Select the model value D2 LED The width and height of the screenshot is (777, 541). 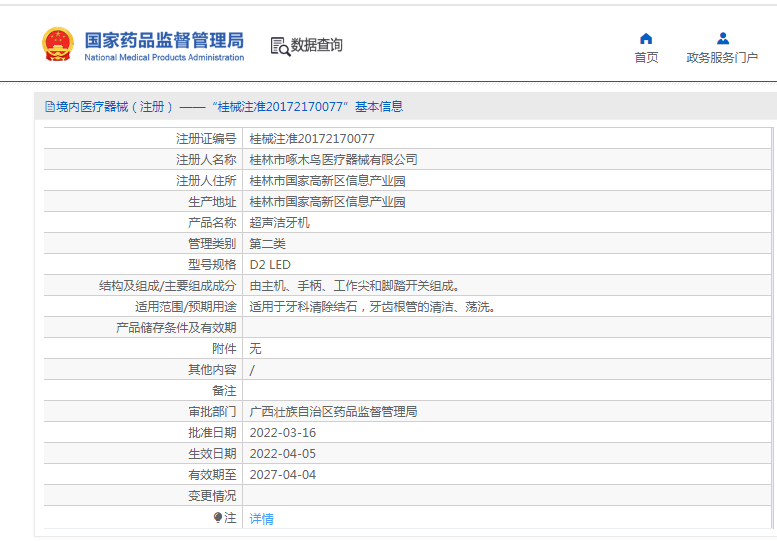point(270,265)
